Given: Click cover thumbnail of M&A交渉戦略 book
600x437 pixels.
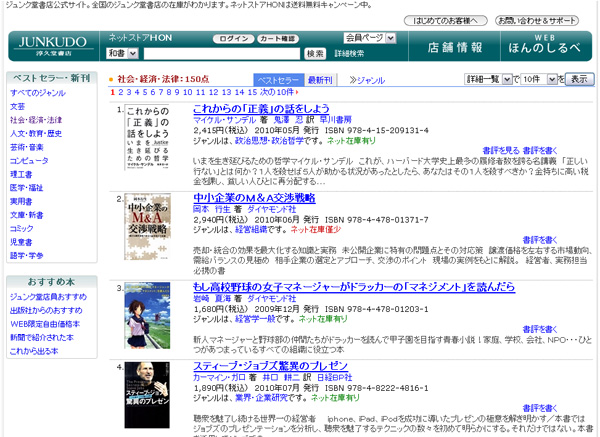Looking at the screenshot, I should click(x=147, y=227).
